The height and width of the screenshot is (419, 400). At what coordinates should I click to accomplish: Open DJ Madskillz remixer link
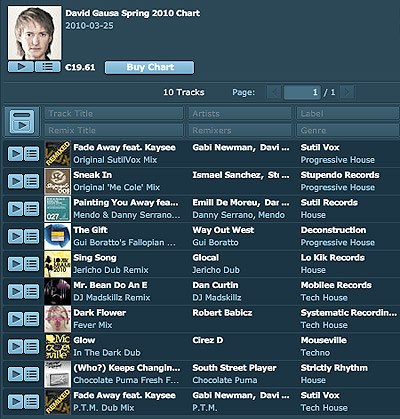click(217, 298)
